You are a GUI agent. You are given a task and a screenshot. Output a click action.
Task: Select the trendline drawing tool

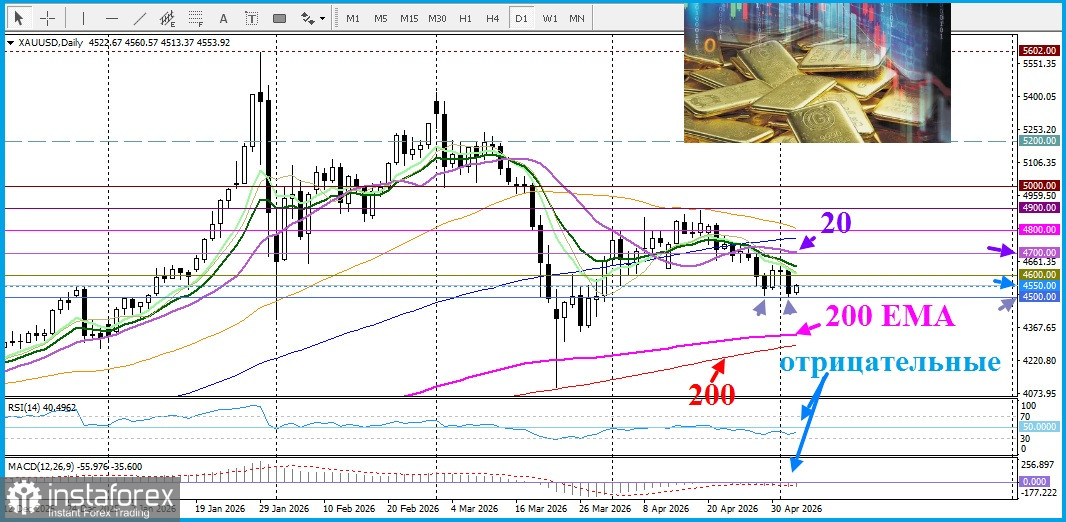[139, 18]
